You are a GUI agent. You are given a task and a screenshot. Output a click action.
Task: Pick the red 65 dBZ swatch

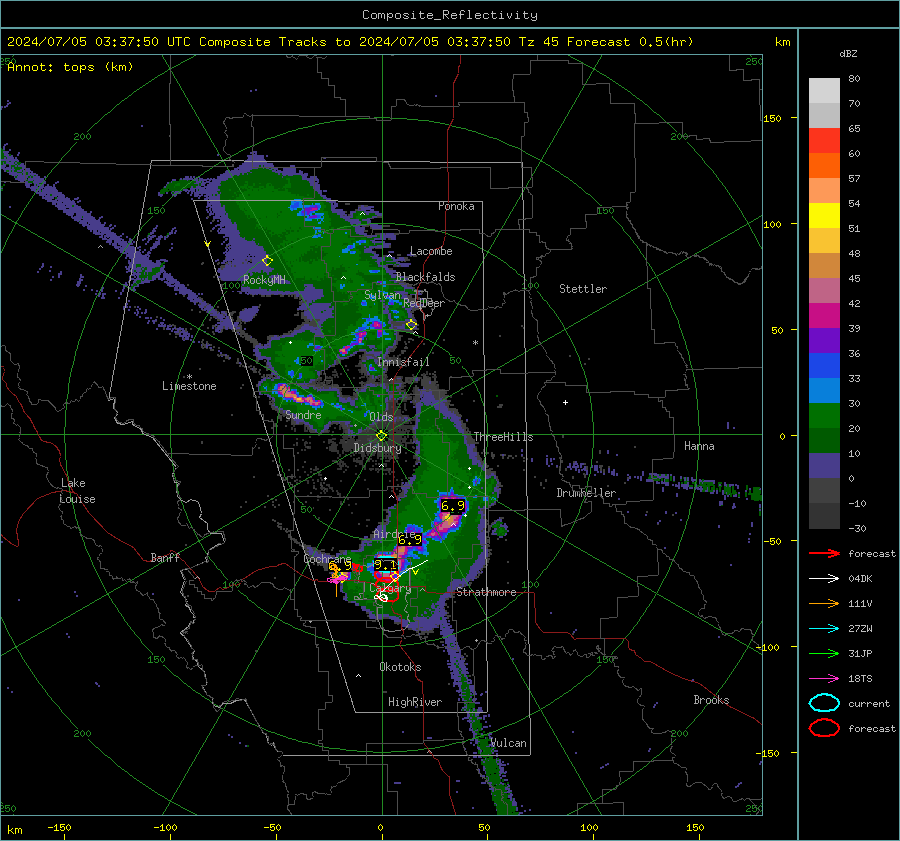pyautogui.click(x=824, y=141)
